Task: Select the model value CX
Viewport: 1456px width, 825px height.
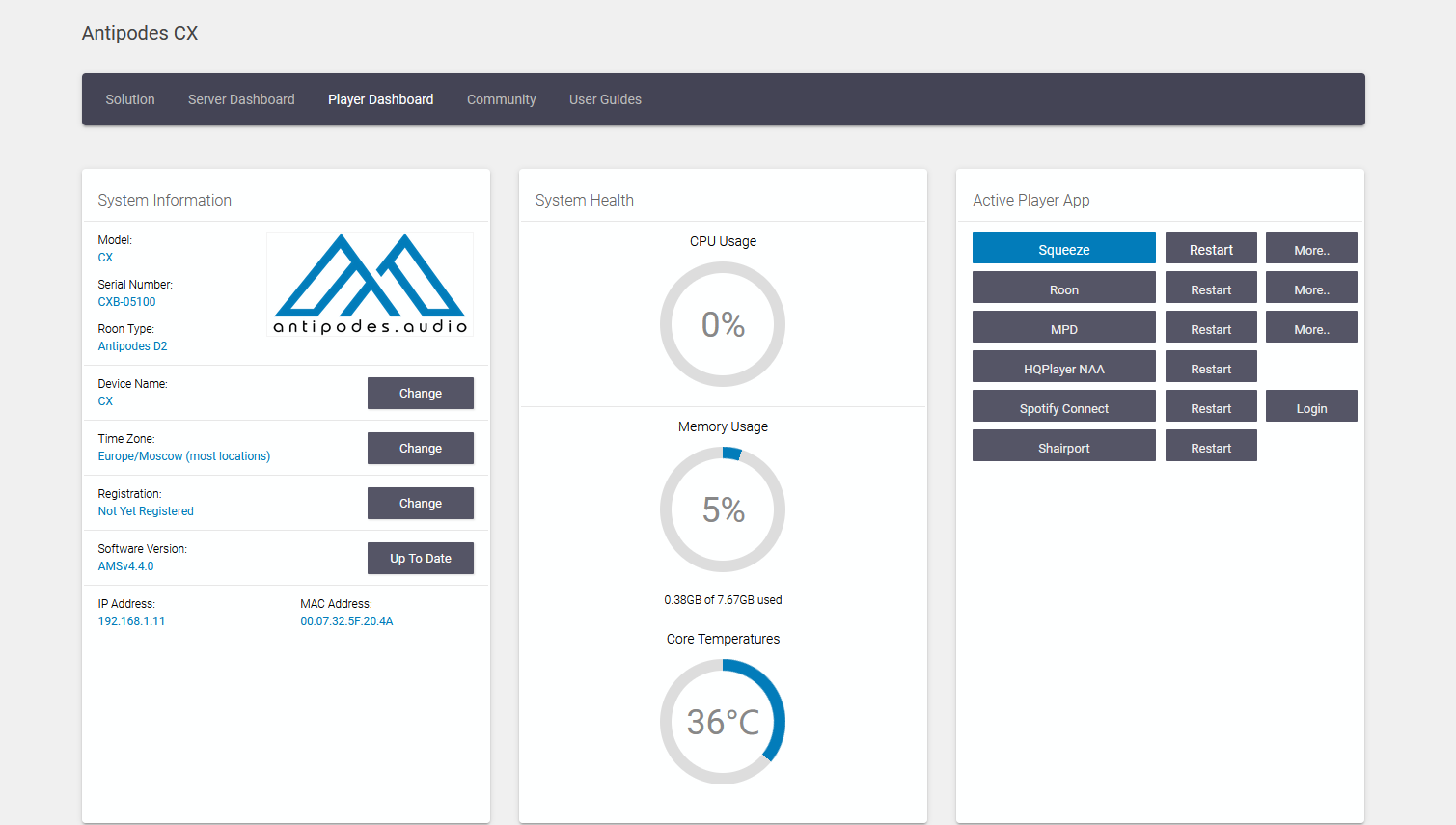Action: tap(105, 258)
